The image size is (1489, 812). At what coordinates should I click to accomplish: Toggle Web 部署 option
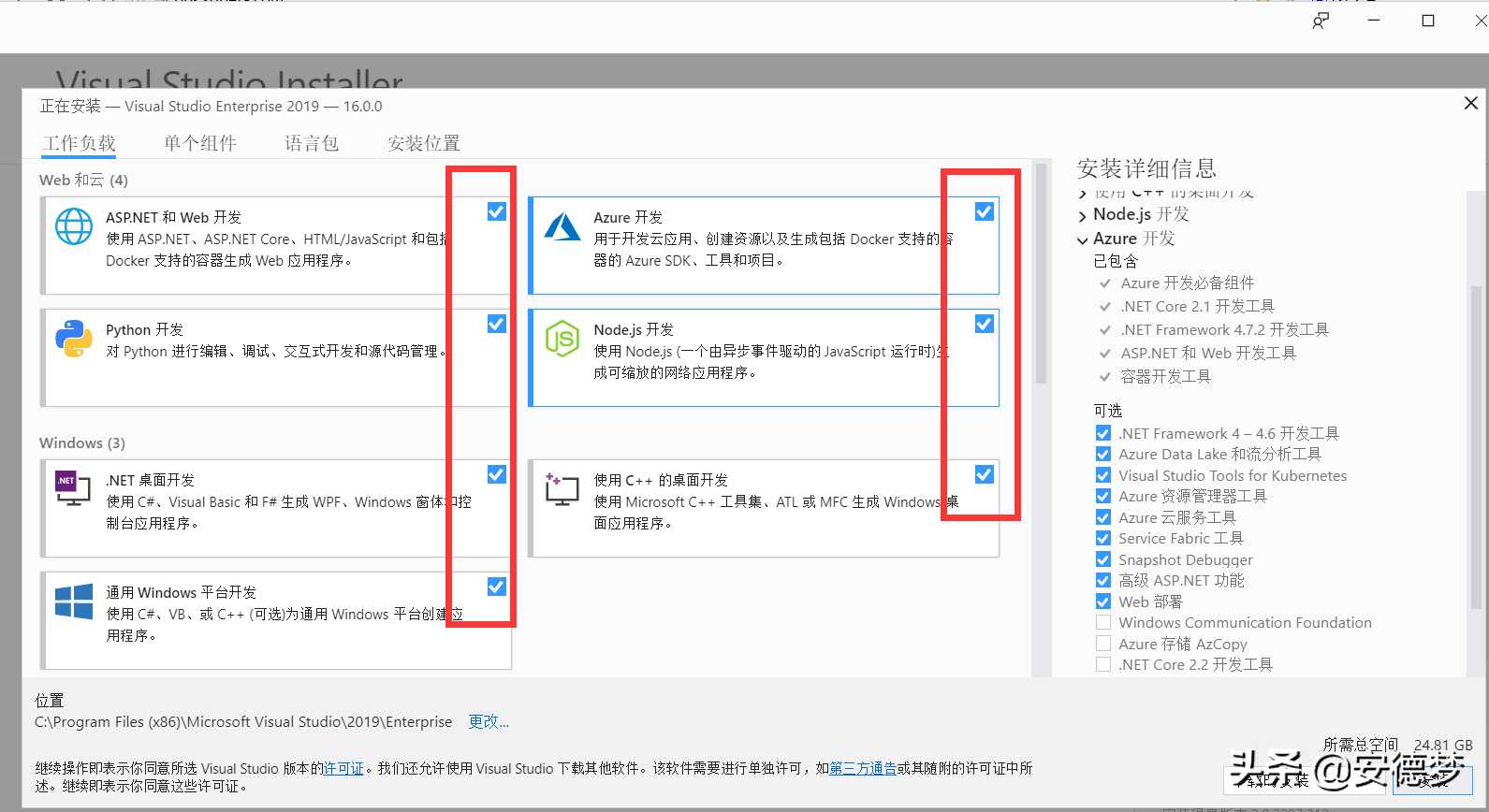pos(1103,602)
